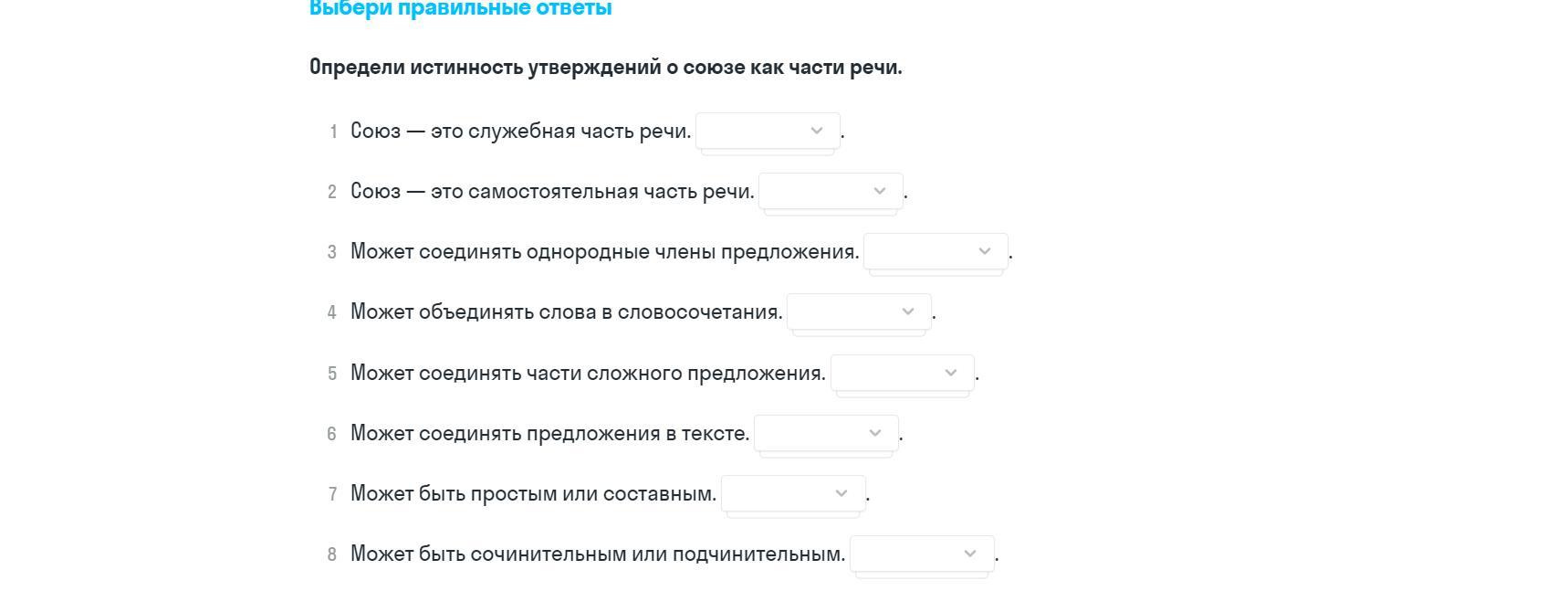Click the list number 1 beside the first statement
This screenshot has width=1568, height=591.
point(333,132)
